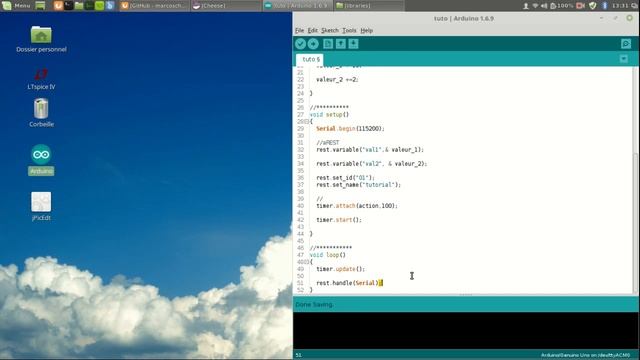The width and height of the screenshot is (640, 360).
Task: Click the rest.set_name("tutorial") line
Action: (x=358, y=184)
